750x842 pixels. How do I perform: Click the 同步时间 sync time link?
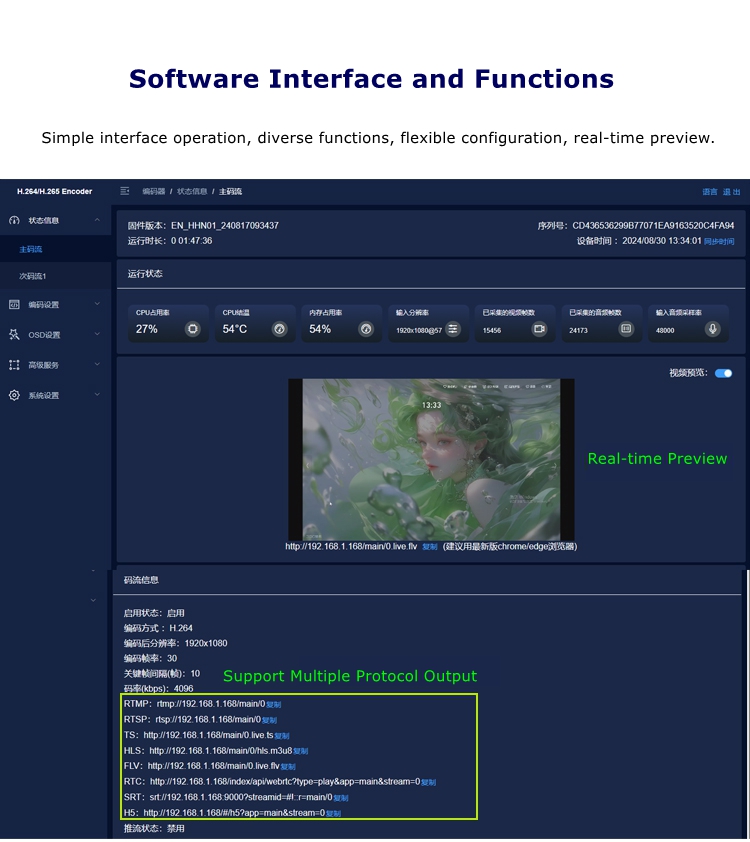click(719, 242)
